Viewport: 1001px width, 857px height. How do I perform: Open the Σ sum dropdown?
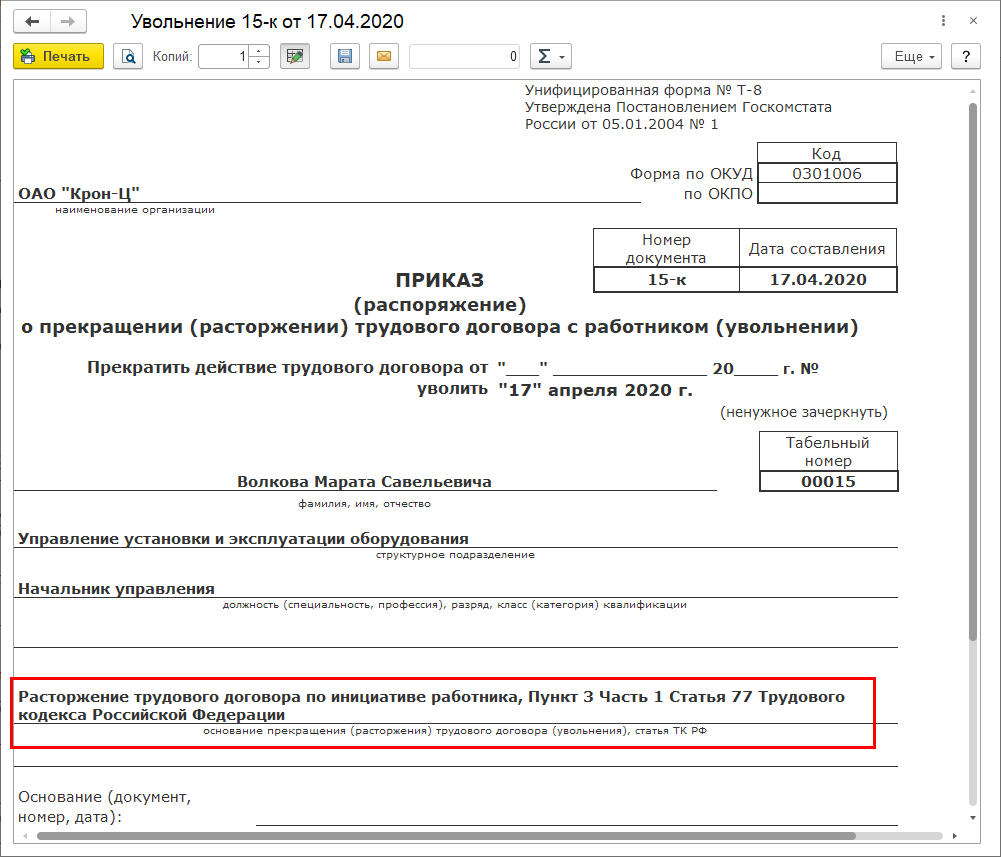pyautogui.click(x=550, y=56)
